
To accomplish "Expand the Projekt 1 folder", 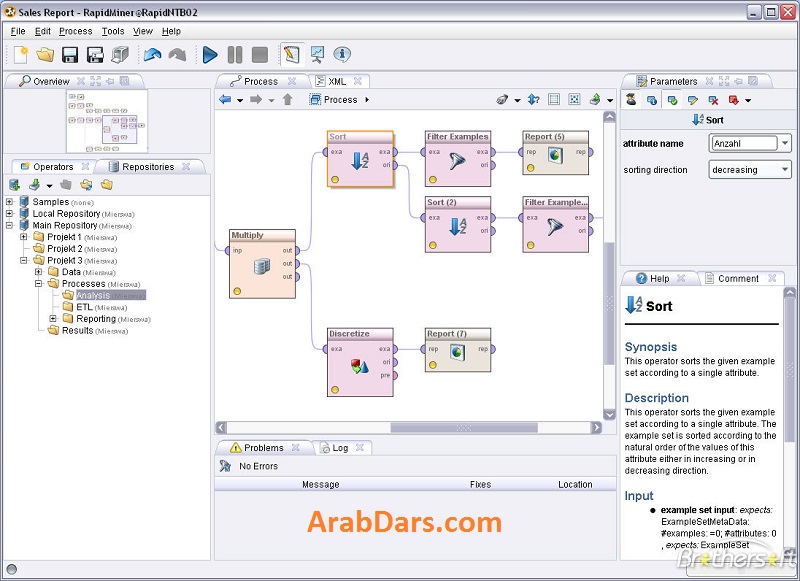I will click(x=23, y=237).
